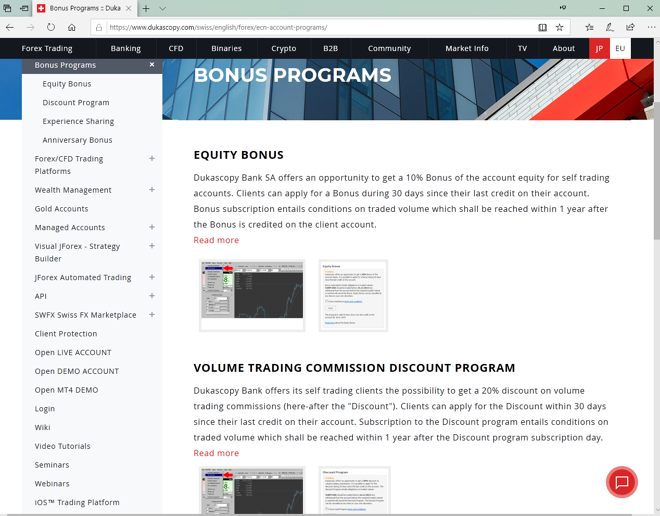Viewport: 660px width, 516px height.
Task: Read more about Equity Bonus
Action: [216, 240]
